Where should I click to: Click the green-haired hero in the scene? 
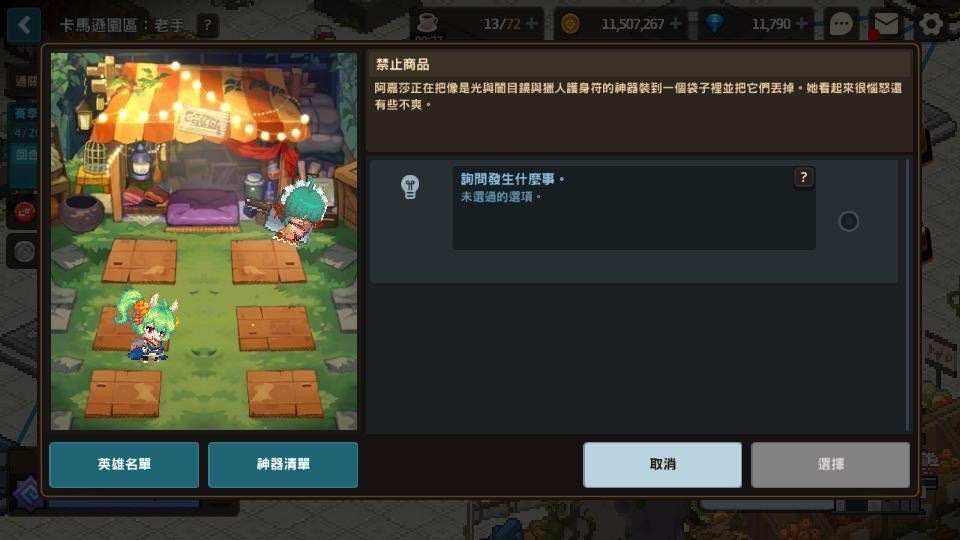(149, 326)
